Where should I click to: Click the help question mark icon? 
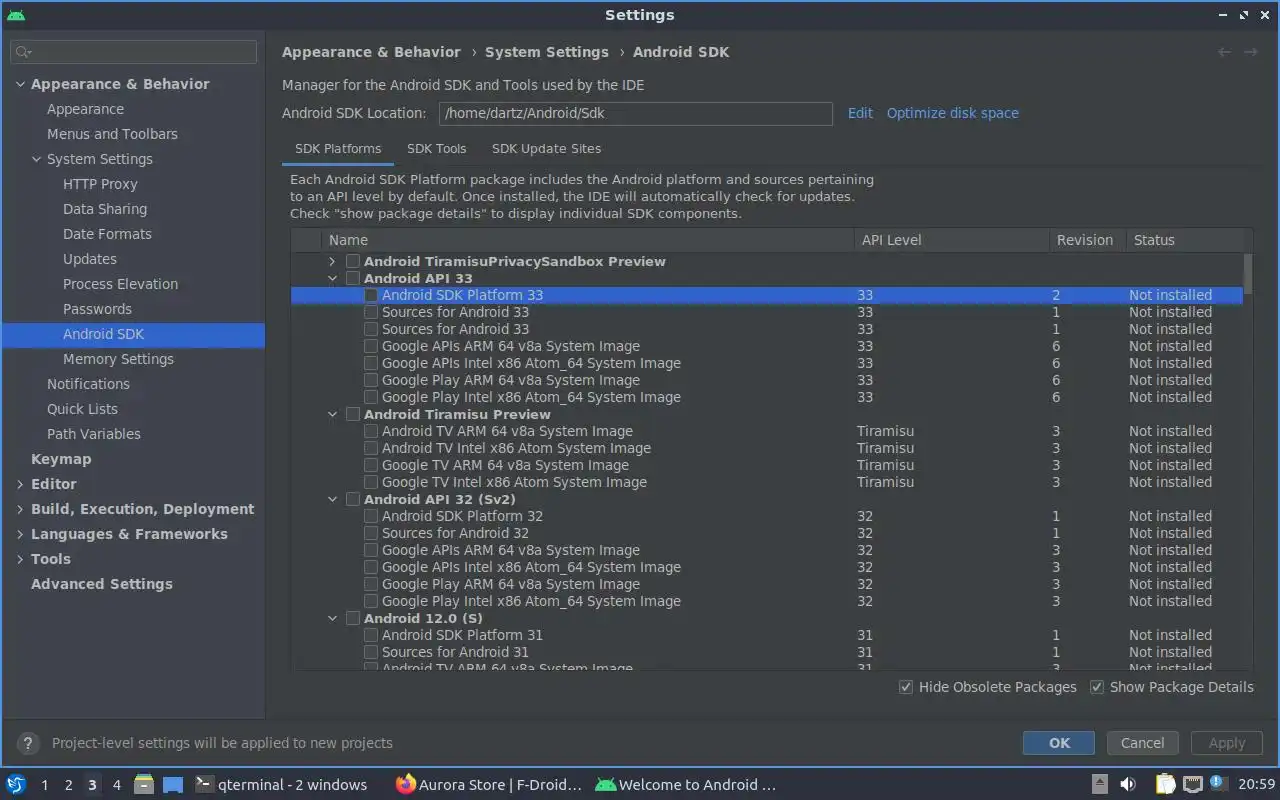(28, 743)
